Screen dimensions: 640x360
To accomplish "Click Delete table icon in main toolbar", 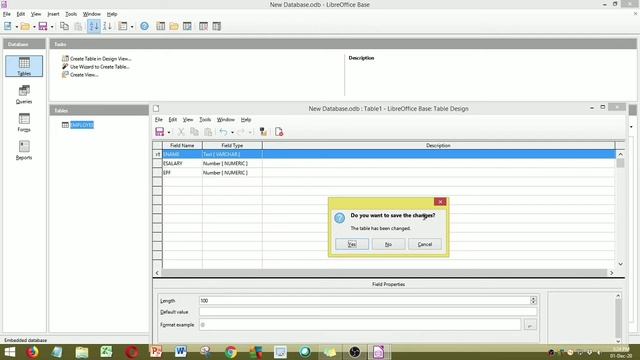I will tap(203, 27).
